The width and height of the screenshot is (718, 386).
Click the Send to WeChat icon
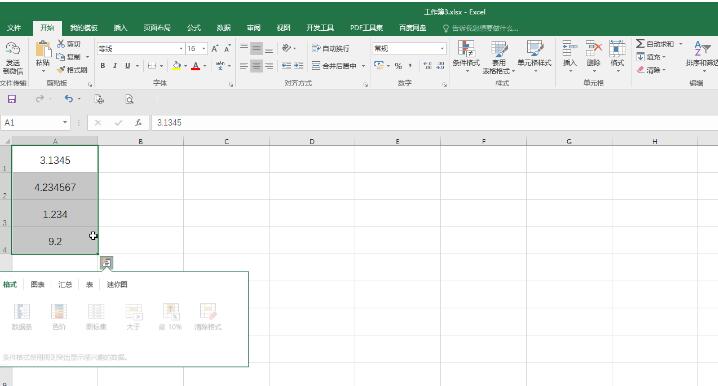(x=12, y=49)
